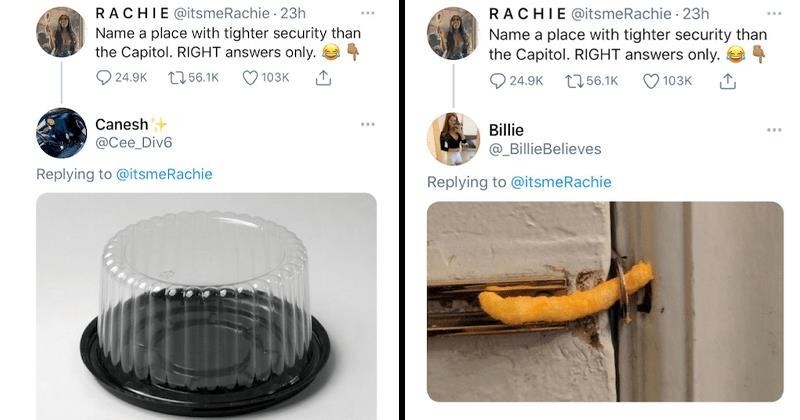Click @itsmeRachie link in Canesh reply
This screenshot has height=420, width=800.
164,174
